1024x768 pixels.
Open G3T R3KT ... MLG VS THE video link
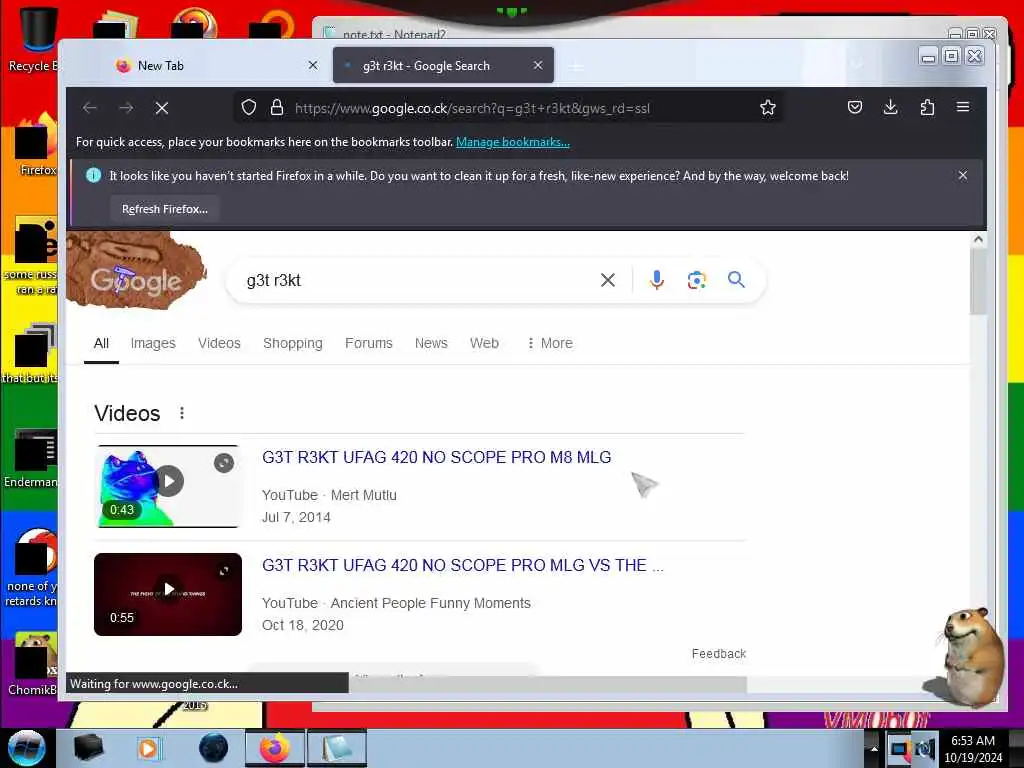click(x=462, y=565)
